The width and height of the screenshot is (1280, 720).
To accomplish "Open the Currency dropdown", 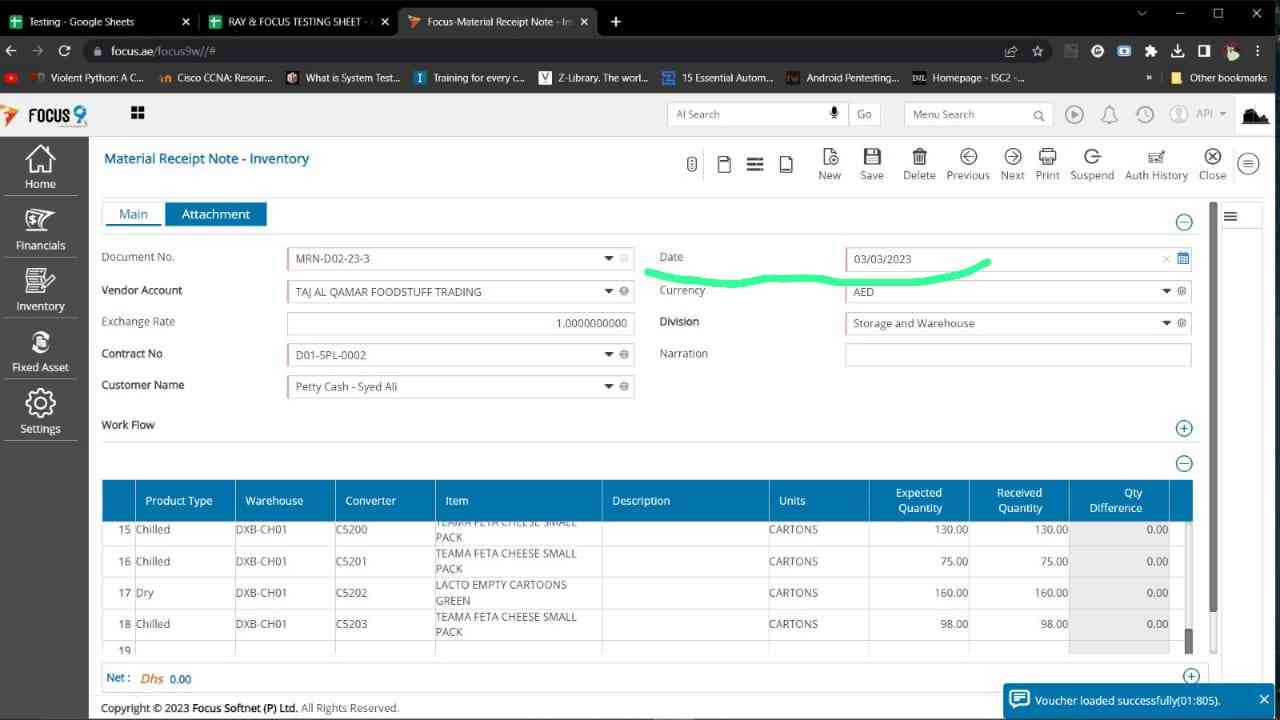I will [1166, 292].
